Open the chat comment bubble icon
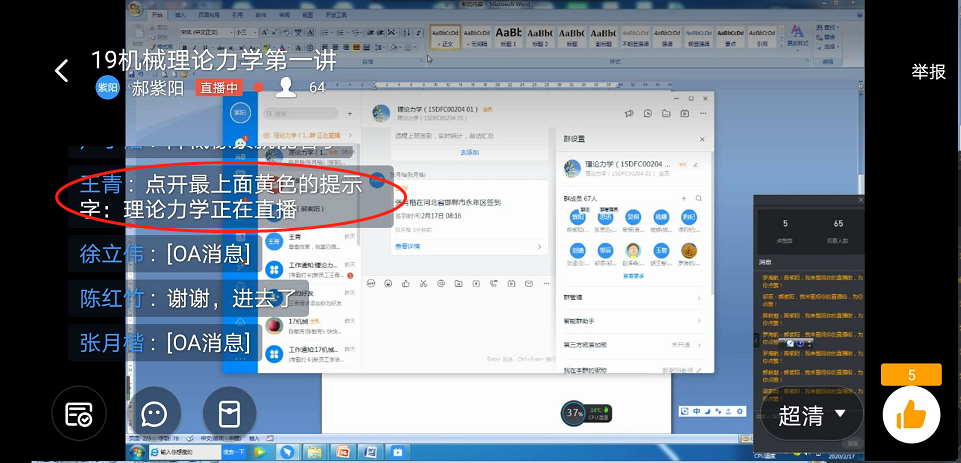The width and height of the screenshot is (961, 463). click(x=153, y=413)
